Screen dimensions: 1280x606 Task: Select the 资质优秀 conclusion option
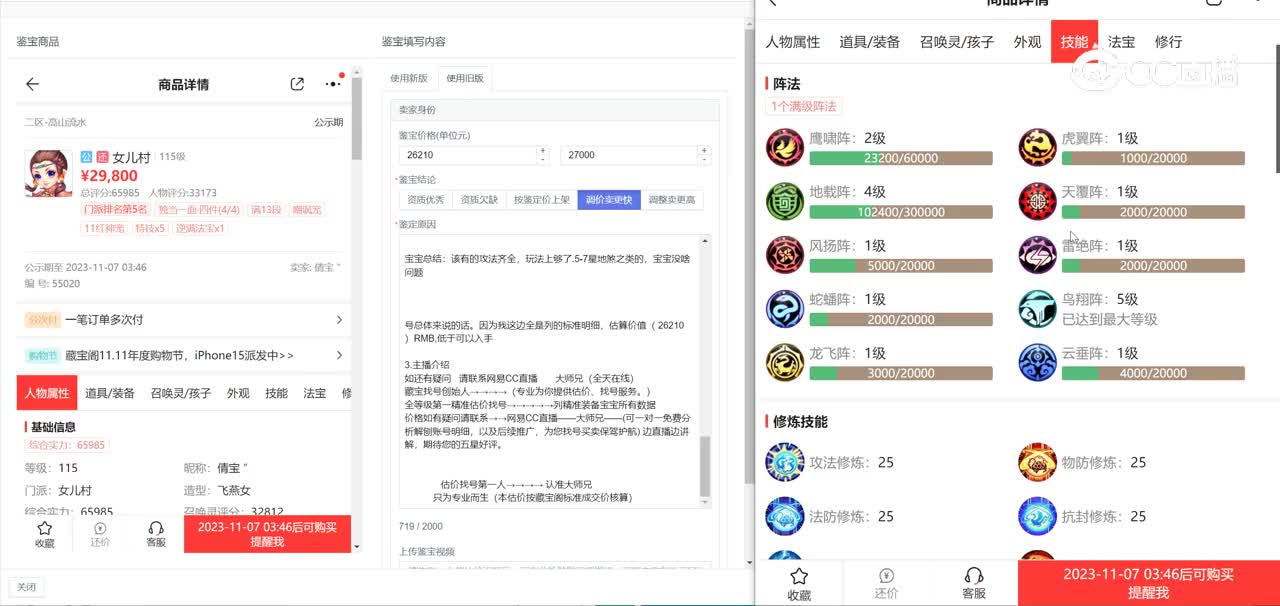tap(425, 200)
